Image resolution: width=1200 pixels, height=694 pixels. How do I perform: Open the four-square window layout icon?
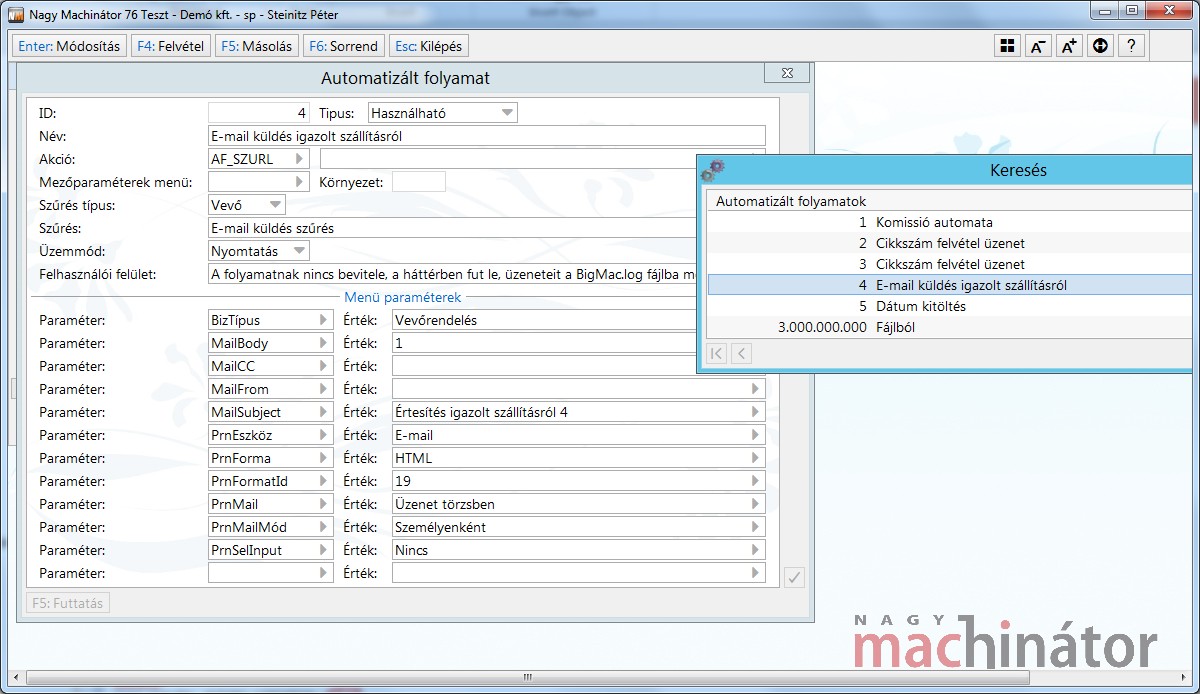click(x=1007, y=46)
